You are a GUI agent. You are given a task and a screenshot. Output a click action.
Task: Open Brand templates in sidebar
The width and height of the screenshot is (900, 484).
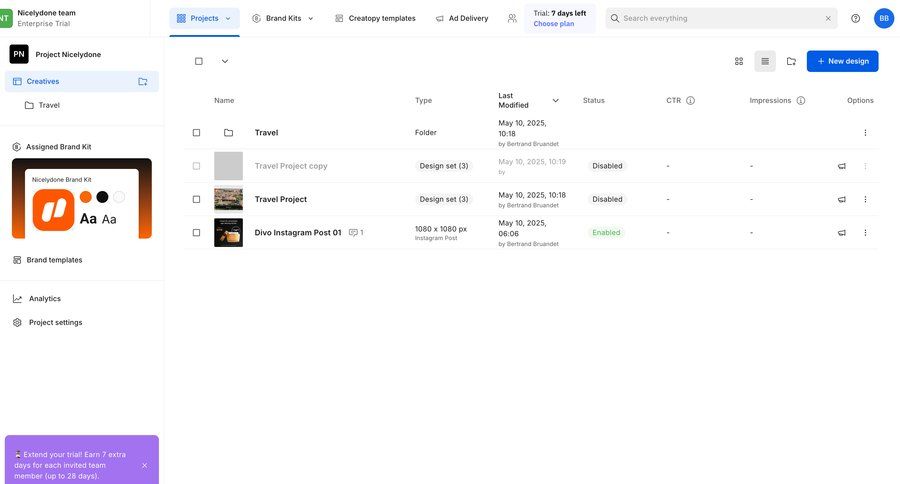pos(48,260)
